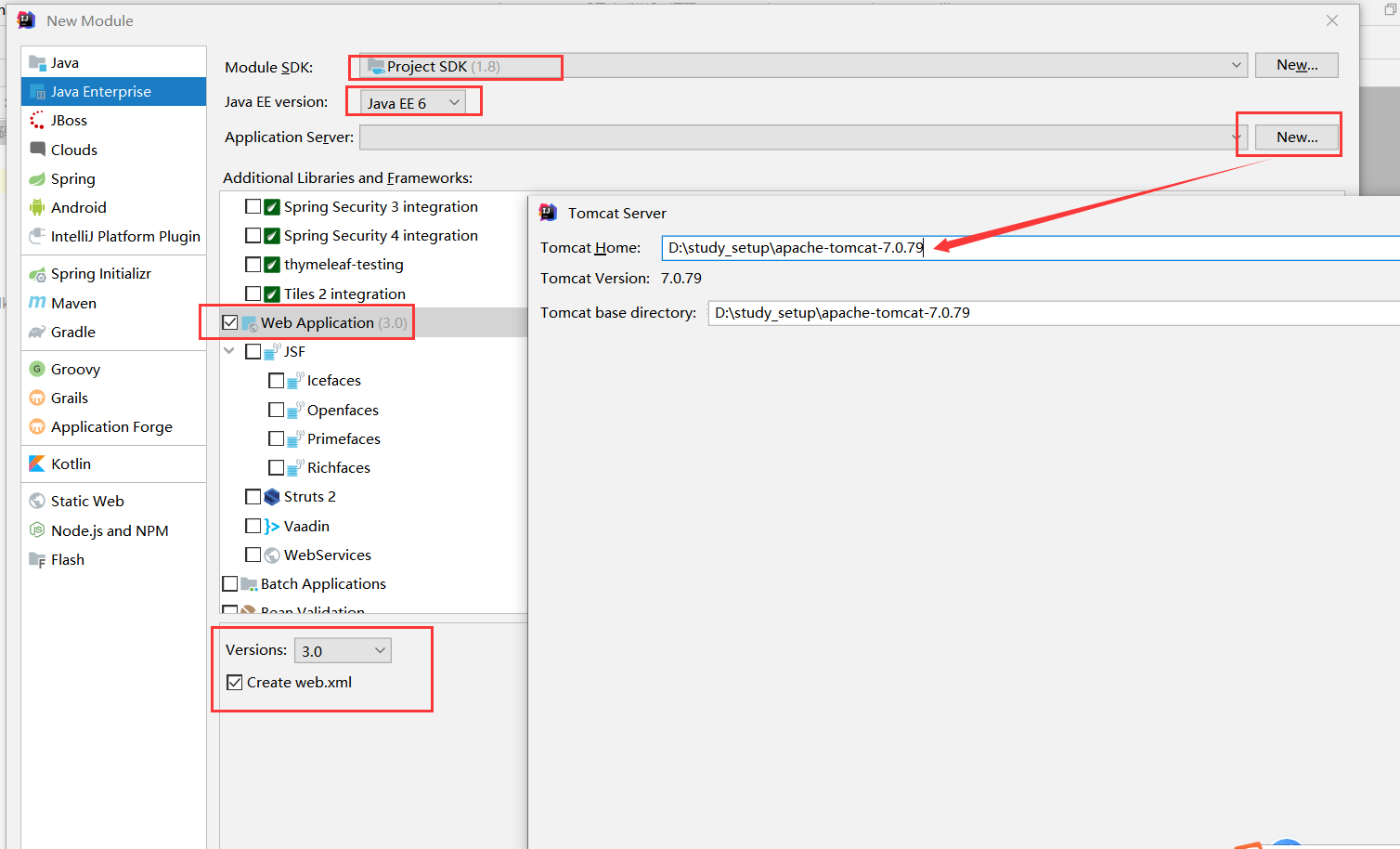Enable Spring Security 4 integration checkbox

tap(253, 235)
